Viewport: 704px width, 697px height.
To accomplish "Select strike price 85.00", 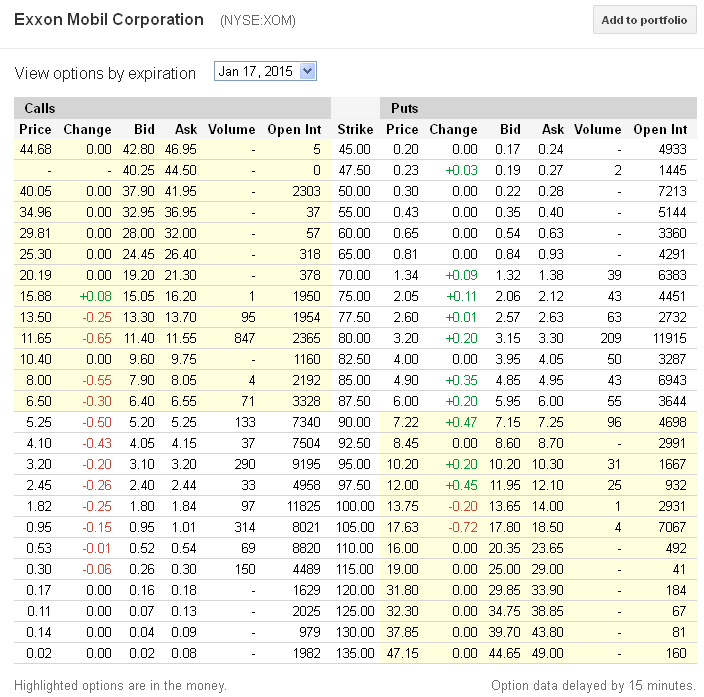I will pos(354,380).
